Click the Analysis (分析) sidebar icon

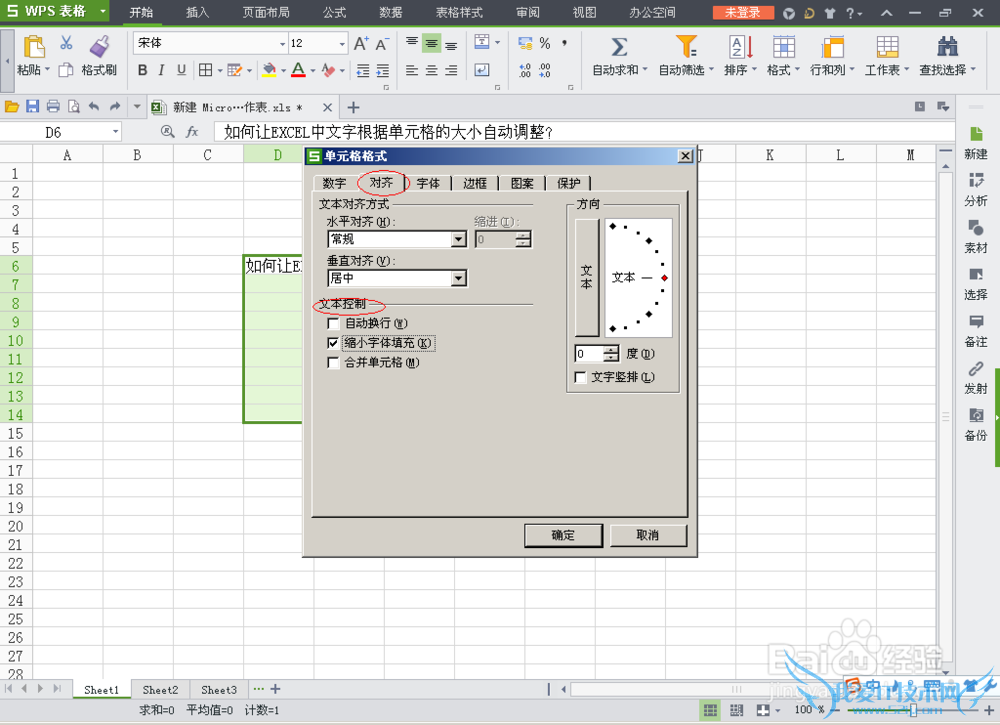tap(975, 180)
